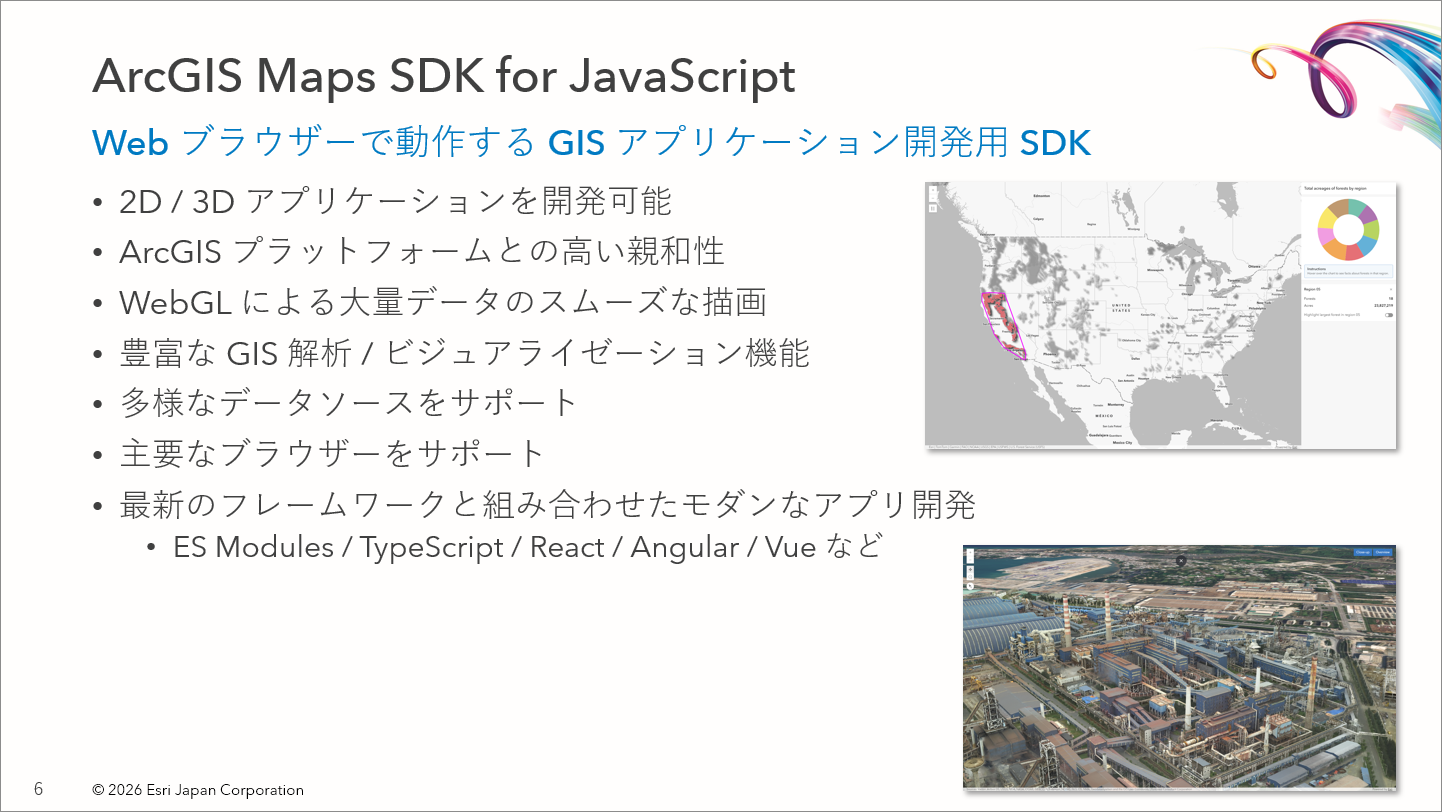Click the bullet 豊富な GIS 解析 / ビジュアライゼーション機能
Viewport: 1442px width, 812px height.
pyautogui.click(x=465, y=353)
